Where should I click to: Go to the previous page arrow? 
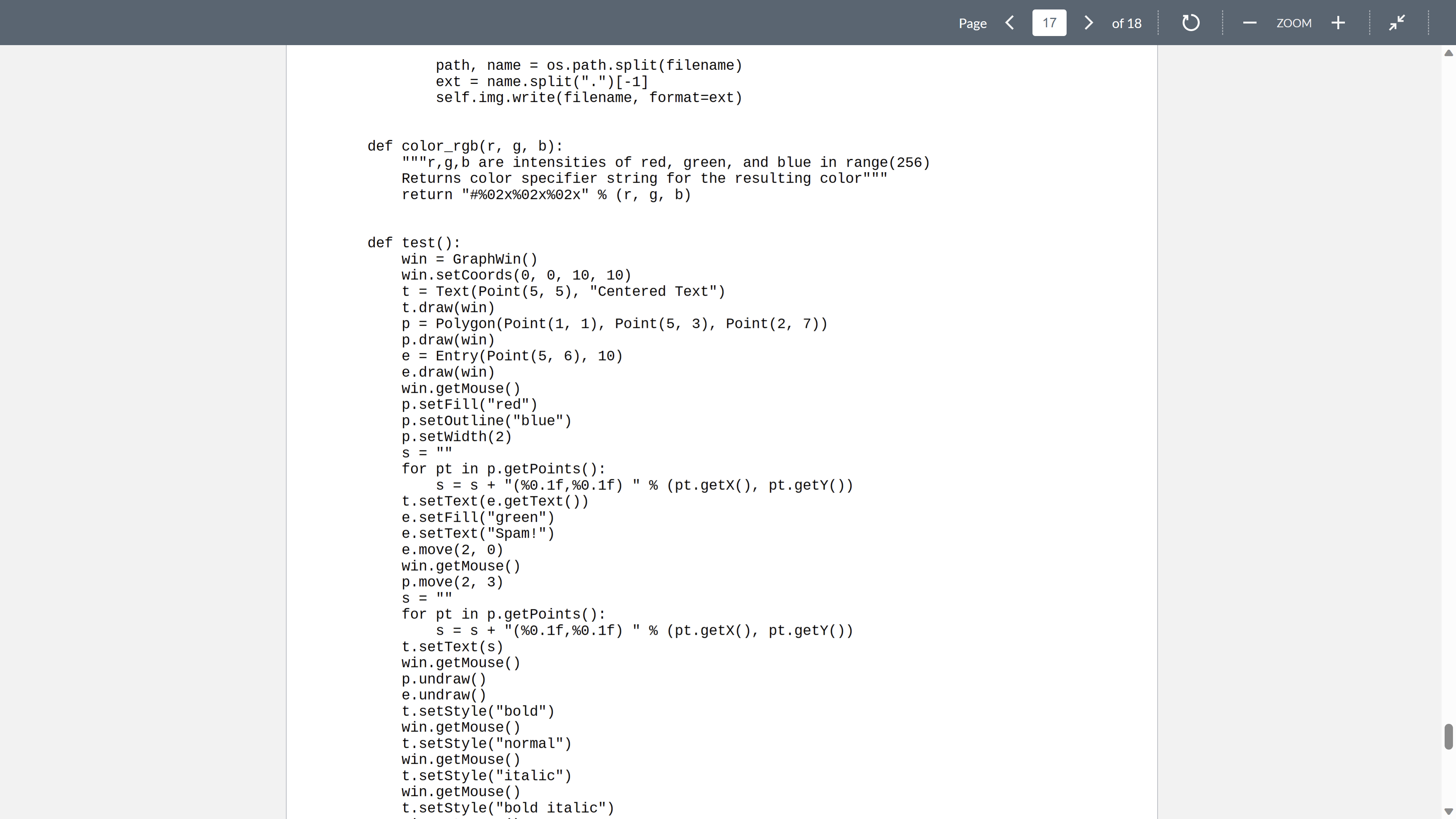(1009, 23)
